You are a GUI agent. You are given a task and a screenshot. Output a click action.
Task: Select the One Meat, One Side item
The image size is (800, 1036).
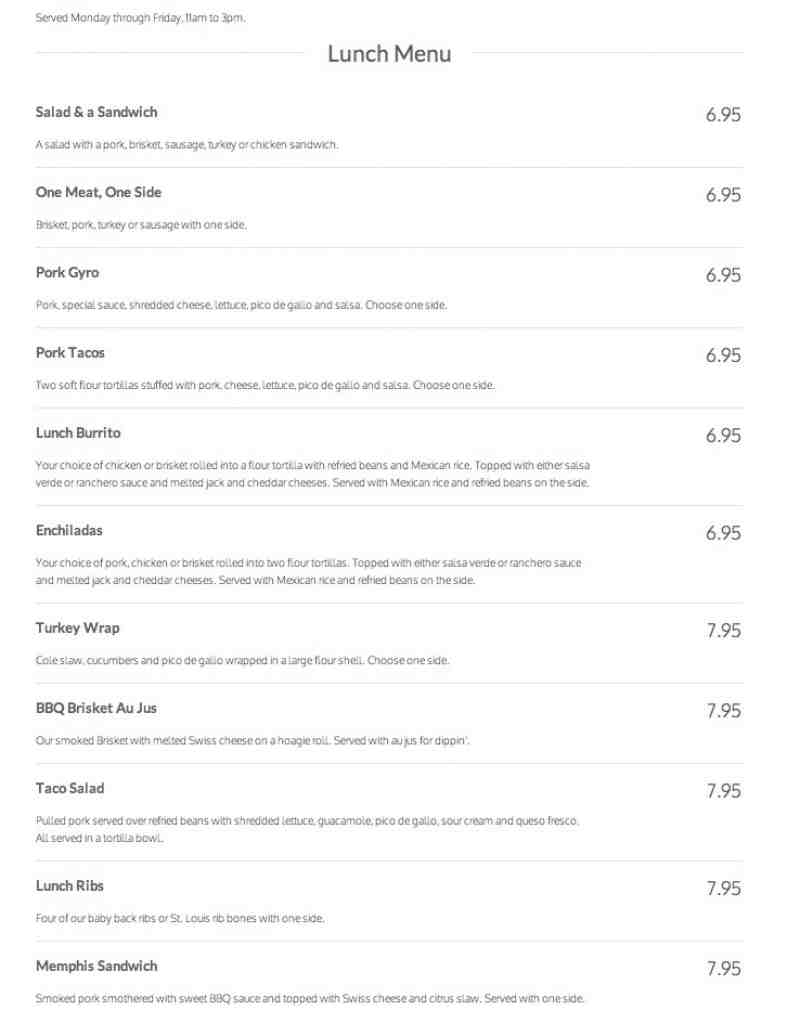click(98, 192)
